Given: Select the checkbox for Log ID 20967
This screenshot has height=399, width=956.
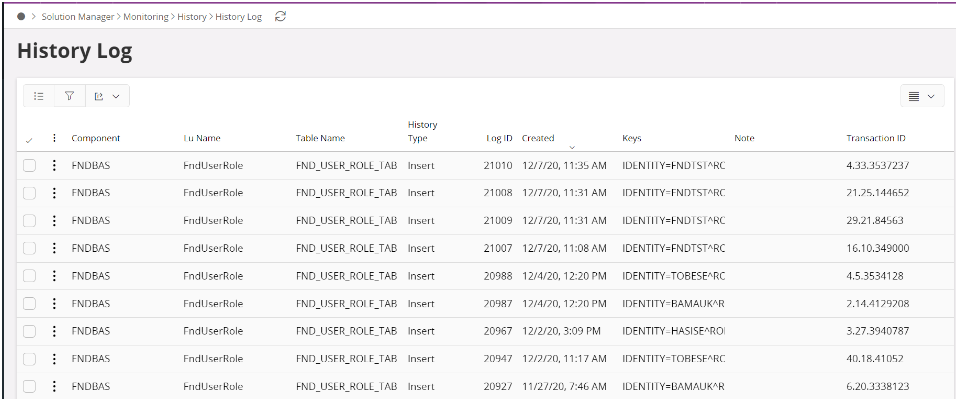Looking at the screenshot, I should pyautogui.click(x=29, y=331).
